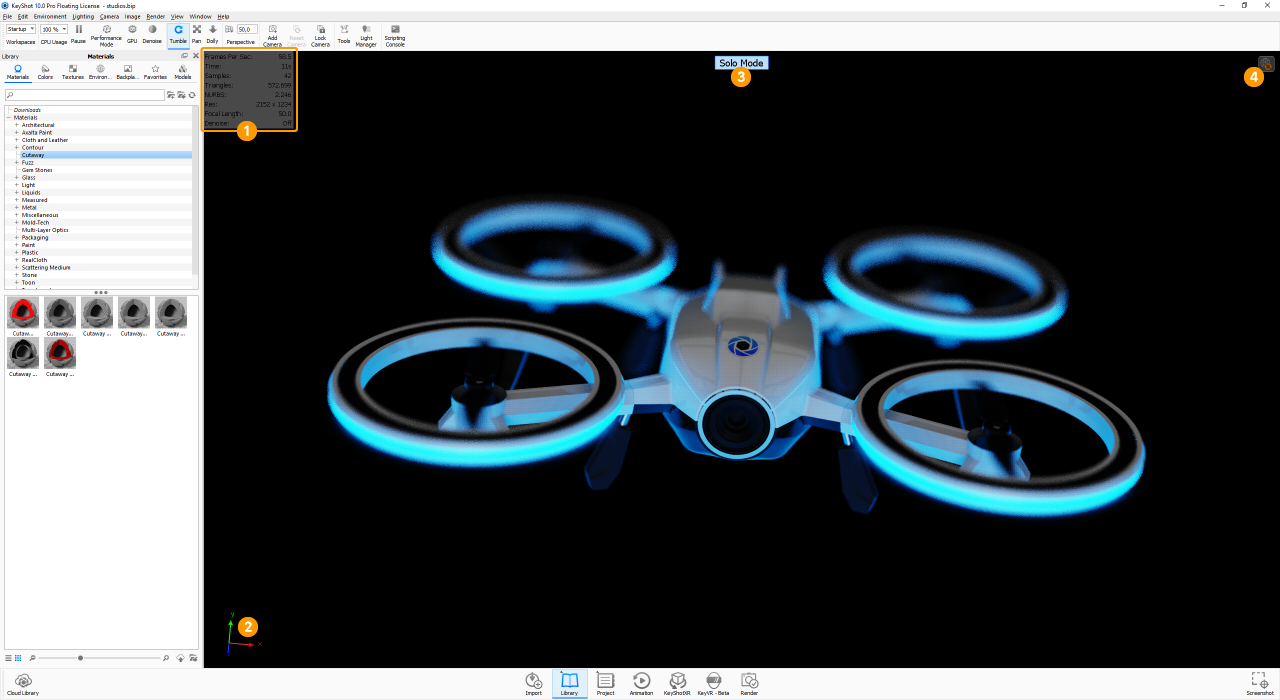Select the first red Cutaway material thumbnail

[22, 312]
